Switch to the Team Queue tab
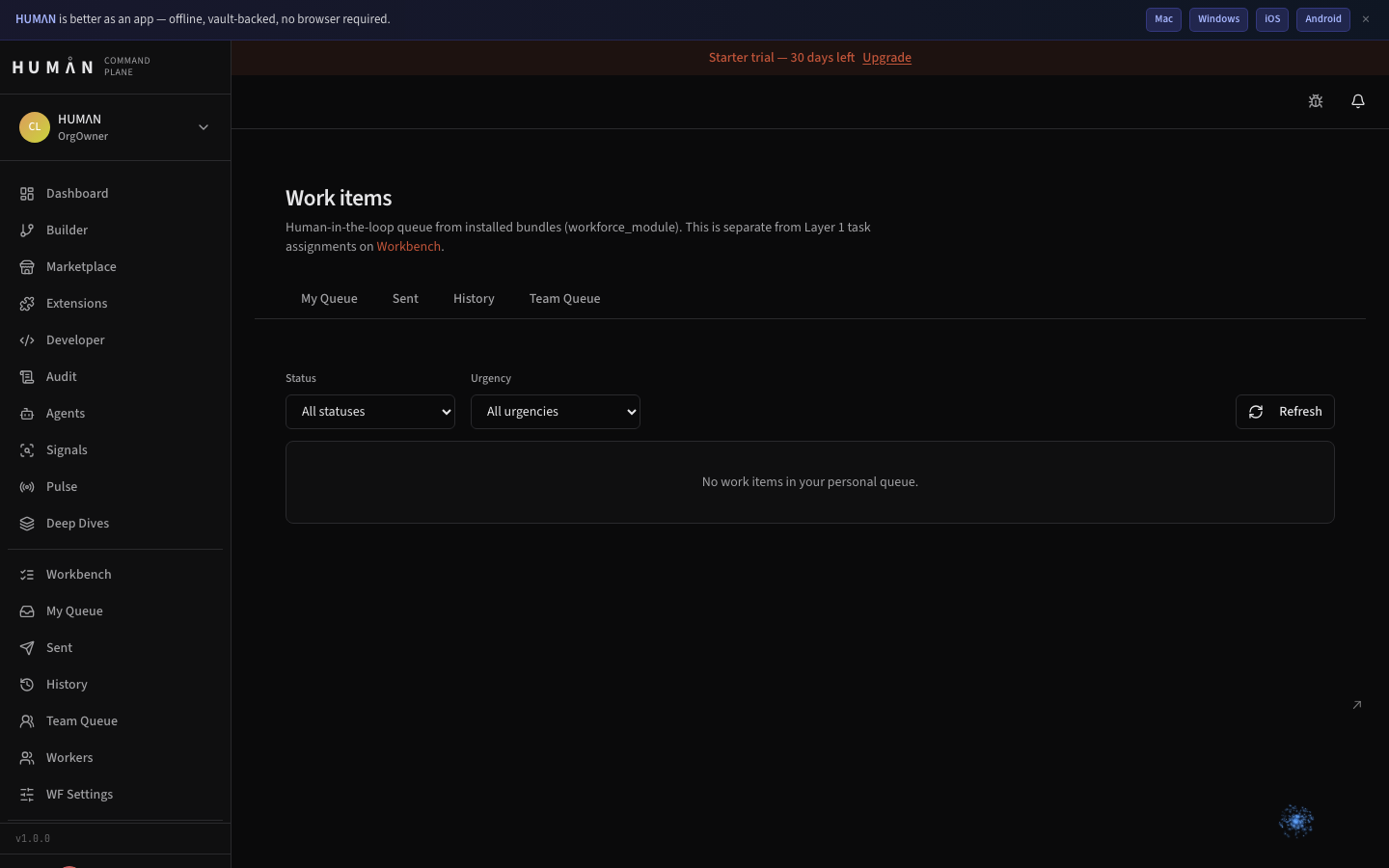 click(565, 299)
